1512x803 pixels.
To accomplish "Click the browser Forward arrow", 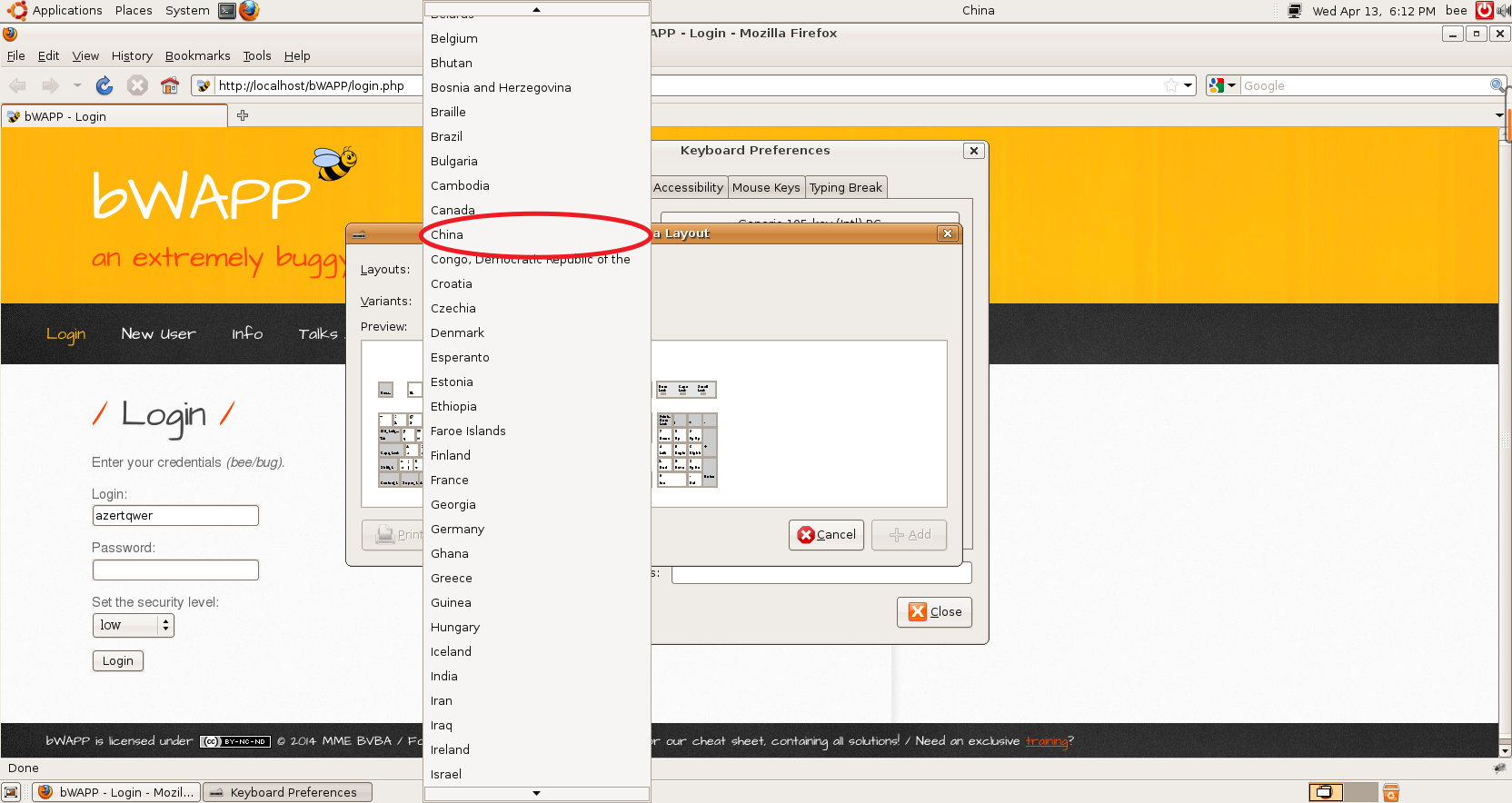I will pyautogui.click(x=51, y=85).
